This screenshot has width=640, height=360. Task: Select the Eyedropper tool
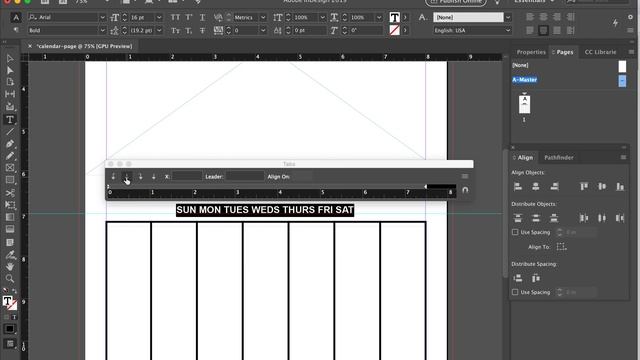[10, 255]
